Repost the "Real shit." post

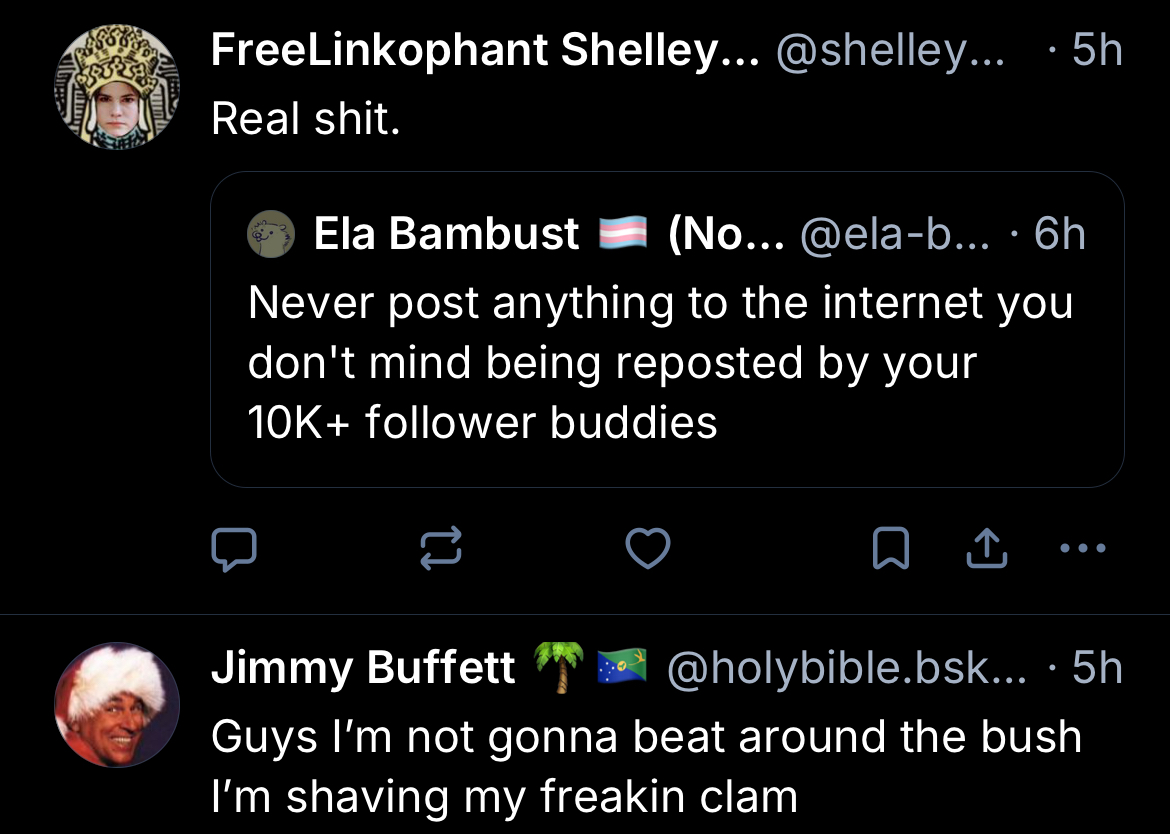(x=441, y=548)
